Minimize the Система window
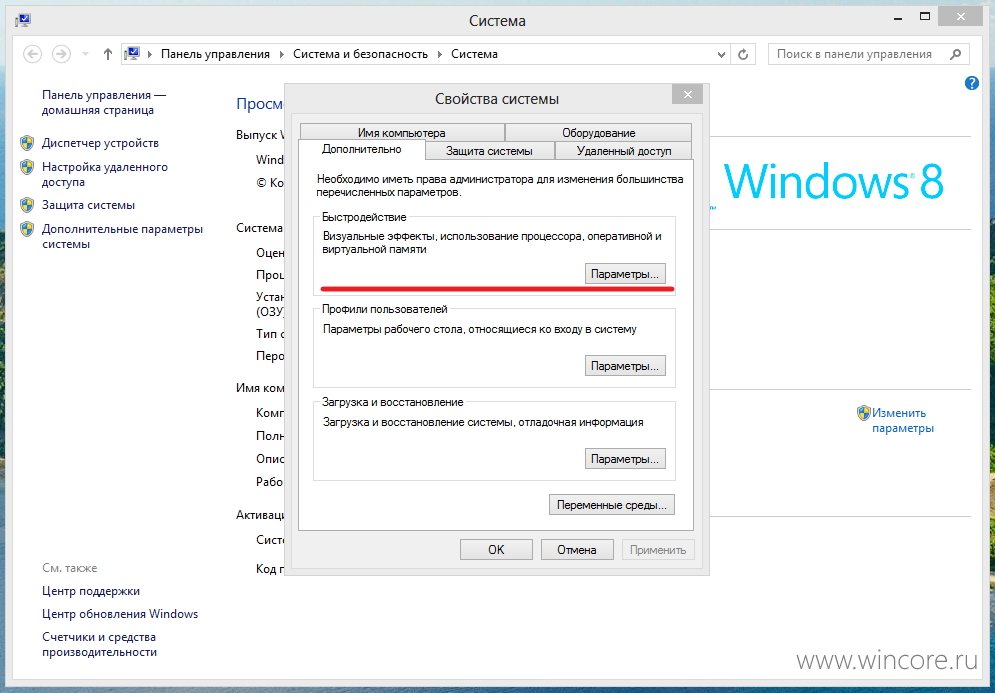Screen dimensions: 995x693 (899, 18)
